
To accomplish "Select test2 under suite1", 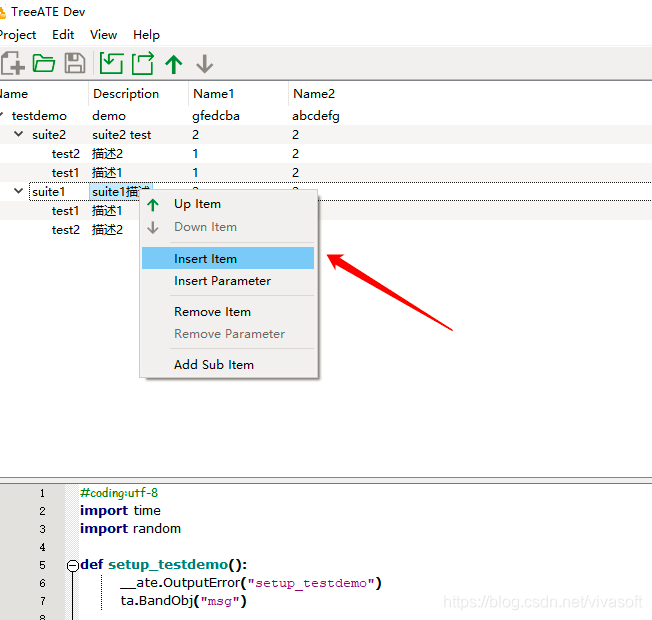I will [65, 230].
